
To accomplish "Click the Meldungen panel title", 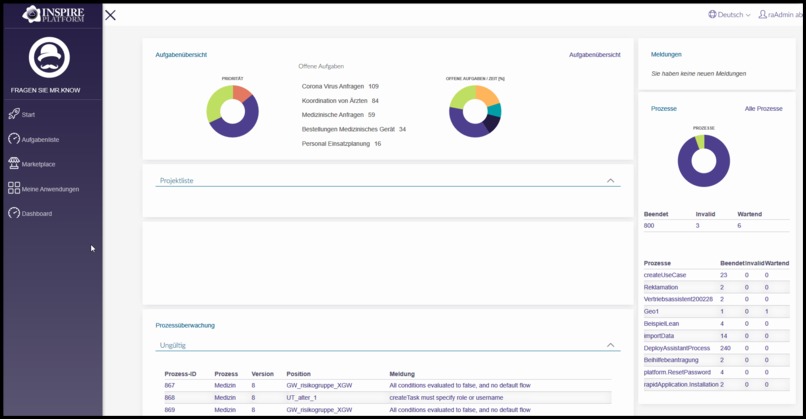I will (666, 54).
